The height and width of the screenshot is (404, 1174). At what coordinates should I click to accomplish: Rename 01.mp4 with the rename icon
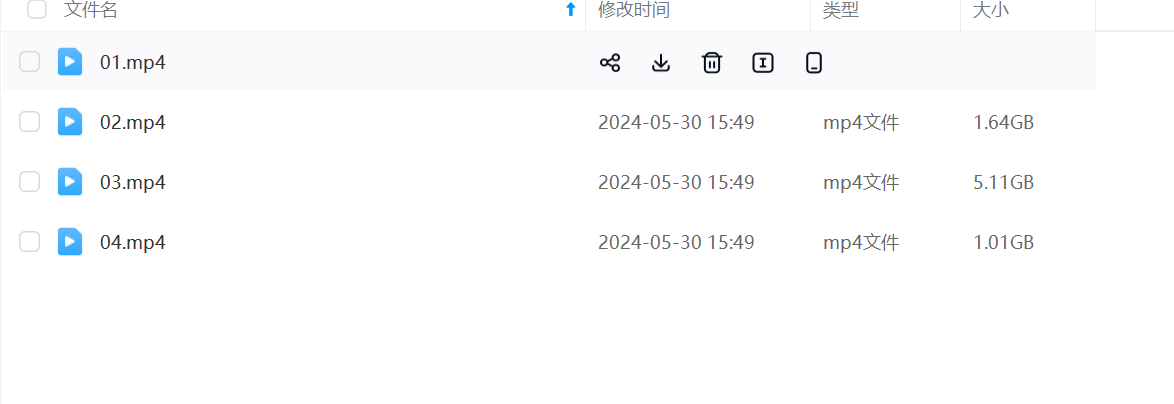coord(762,63)
